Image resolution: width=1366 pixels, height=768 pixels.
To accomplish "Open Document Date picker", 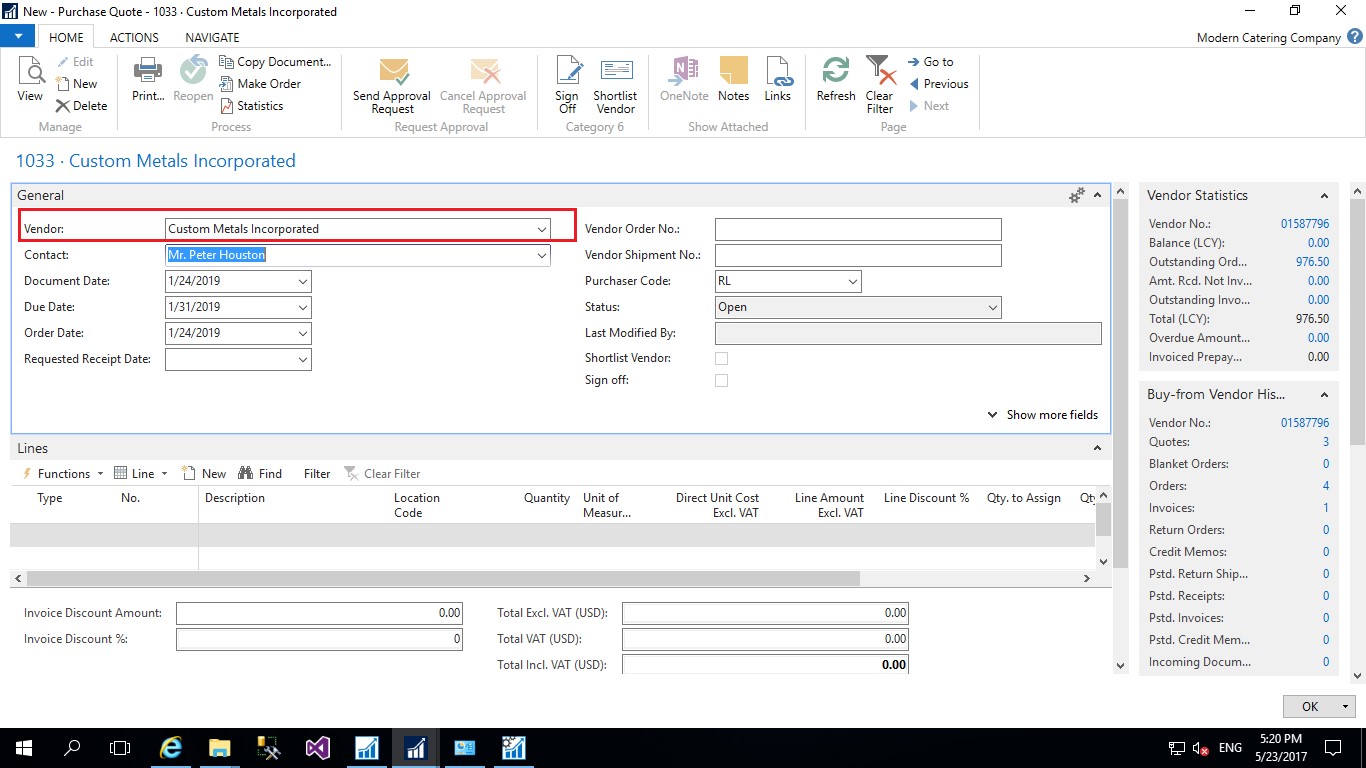I will pyautogui.click(x=303, y=281).
